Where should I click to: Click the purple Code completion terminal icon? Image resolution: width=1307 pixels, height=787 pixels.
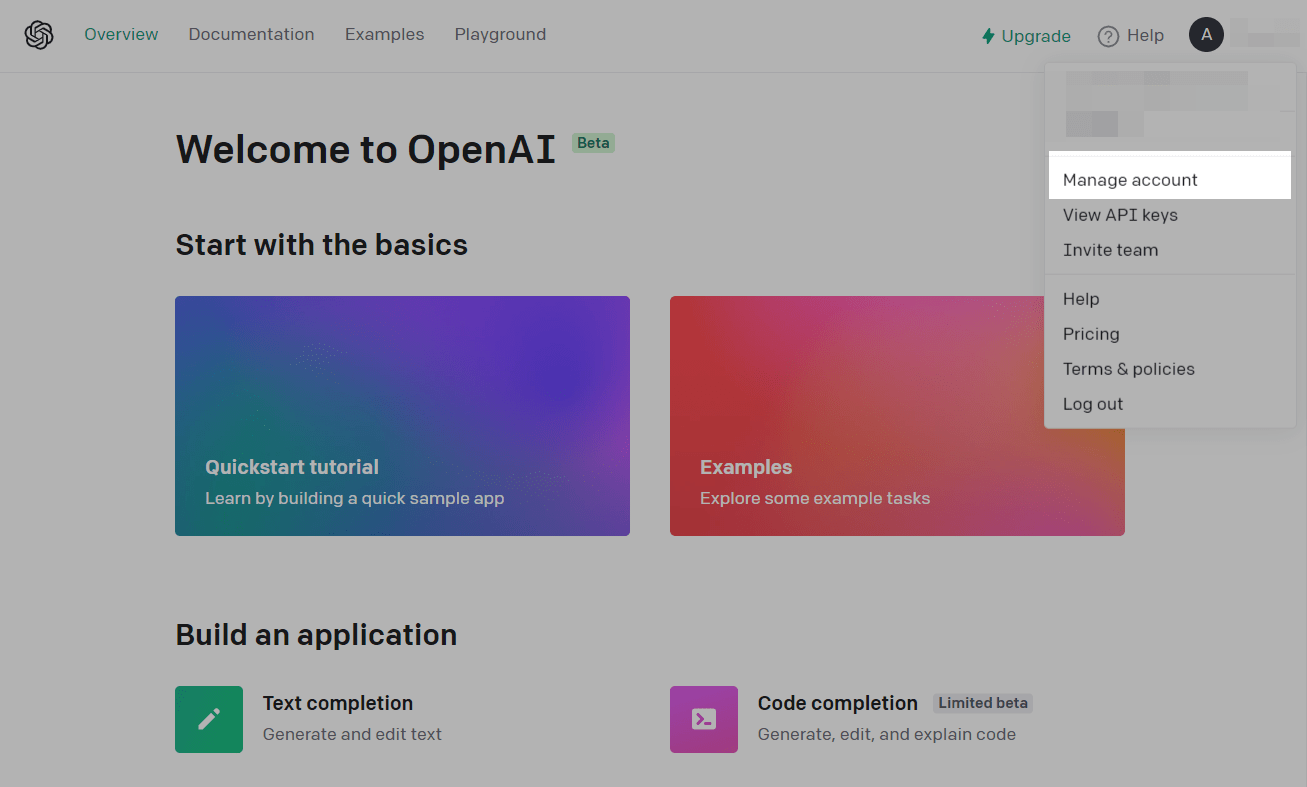click(x=704, y=719)
